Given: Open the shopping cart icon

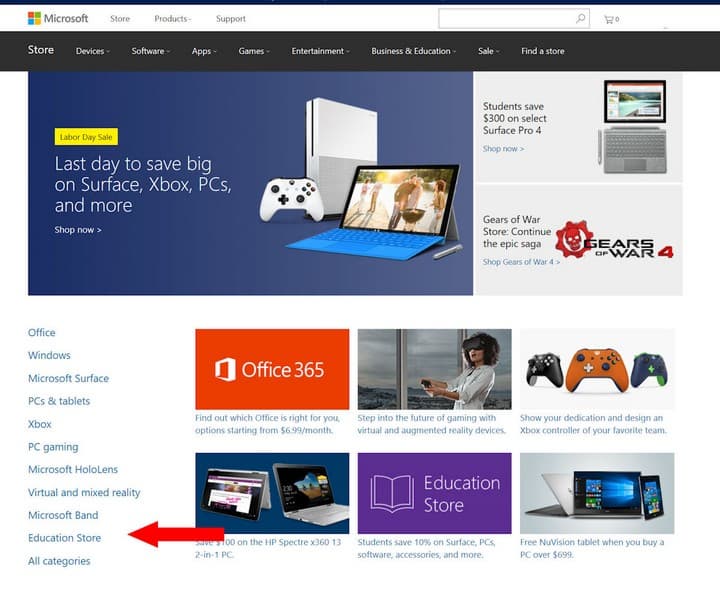Looking at the screenshot, I should click(611, 19).
